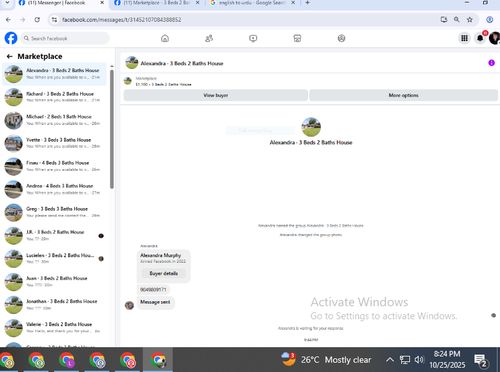Open the Groups icon in top navigation

pos(341,38)
